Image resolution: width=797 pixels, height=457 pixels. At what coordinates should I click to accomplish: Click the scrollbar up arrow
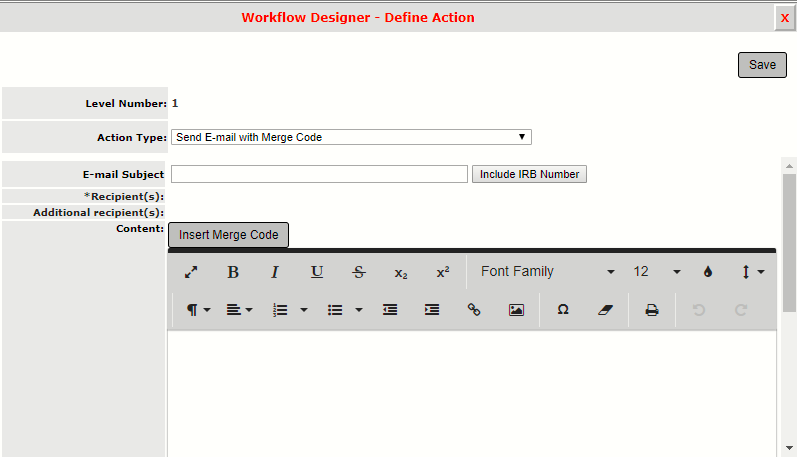tap(789, 166)
